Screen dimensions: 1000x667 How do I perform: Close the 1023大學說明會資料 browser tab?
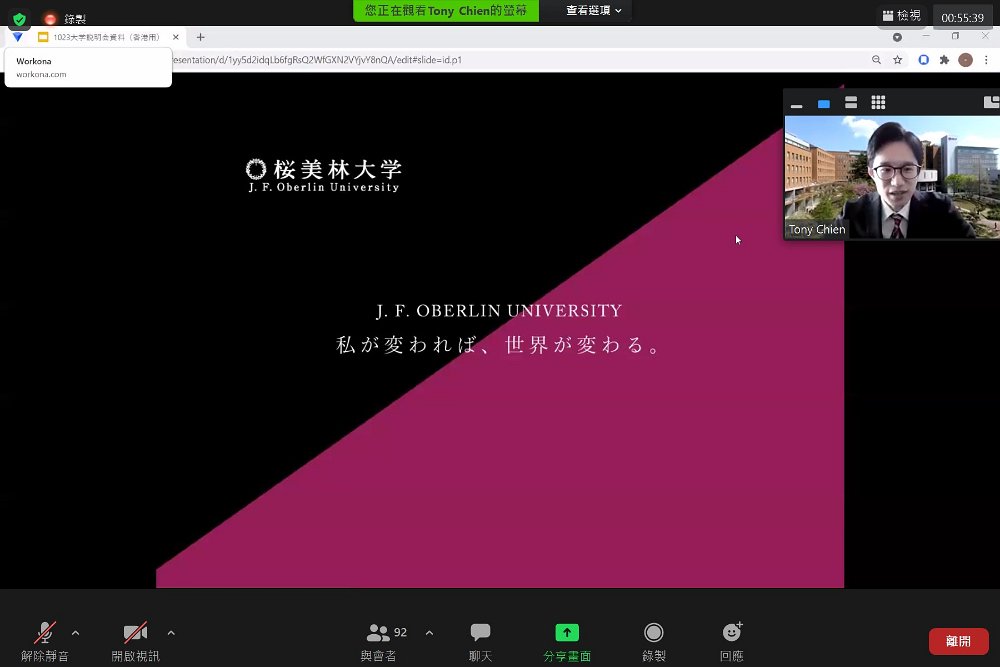click(x=176, y=37)
